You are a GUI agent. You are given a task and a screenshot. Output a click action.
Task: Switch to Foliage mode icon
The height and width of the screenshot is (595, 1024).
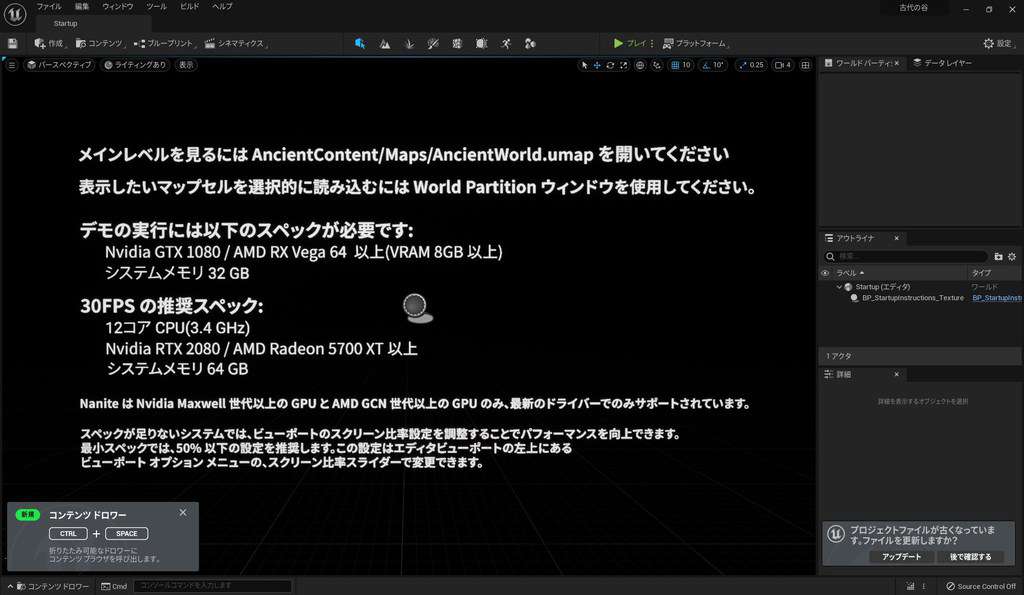(x=409, y=43)
